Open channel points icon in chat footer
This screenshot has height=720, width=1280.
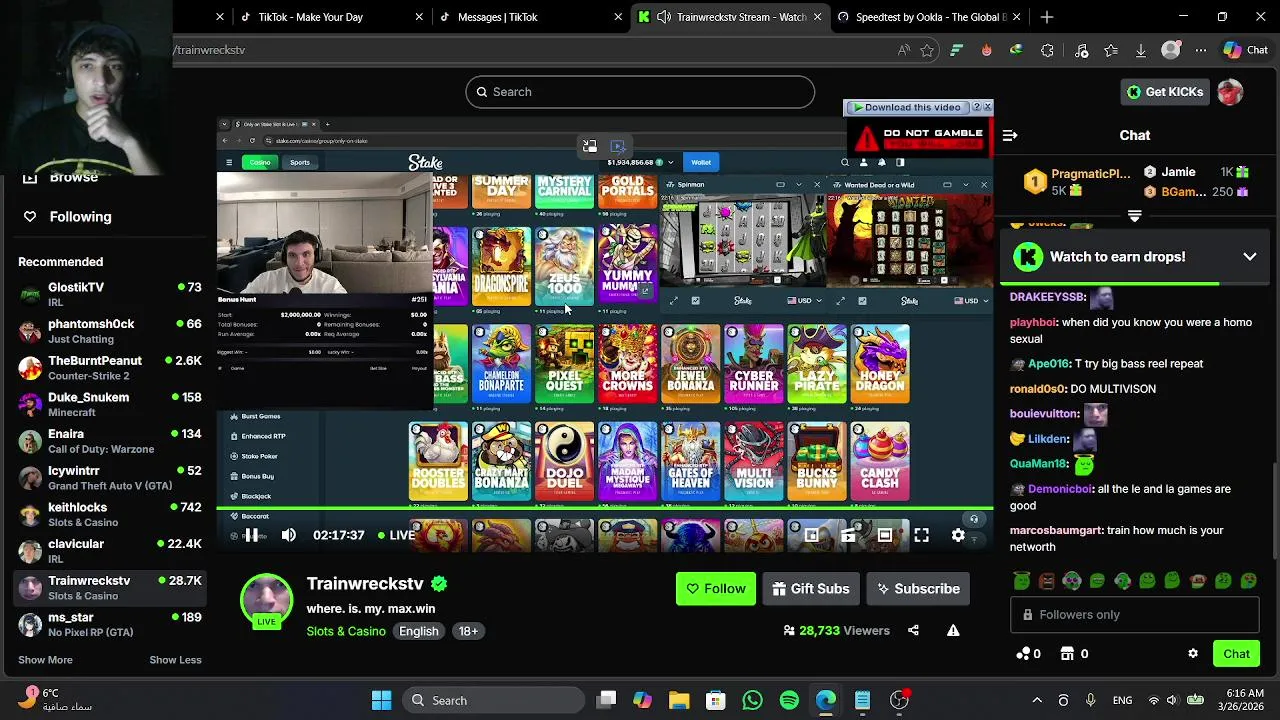[1022, 654]
